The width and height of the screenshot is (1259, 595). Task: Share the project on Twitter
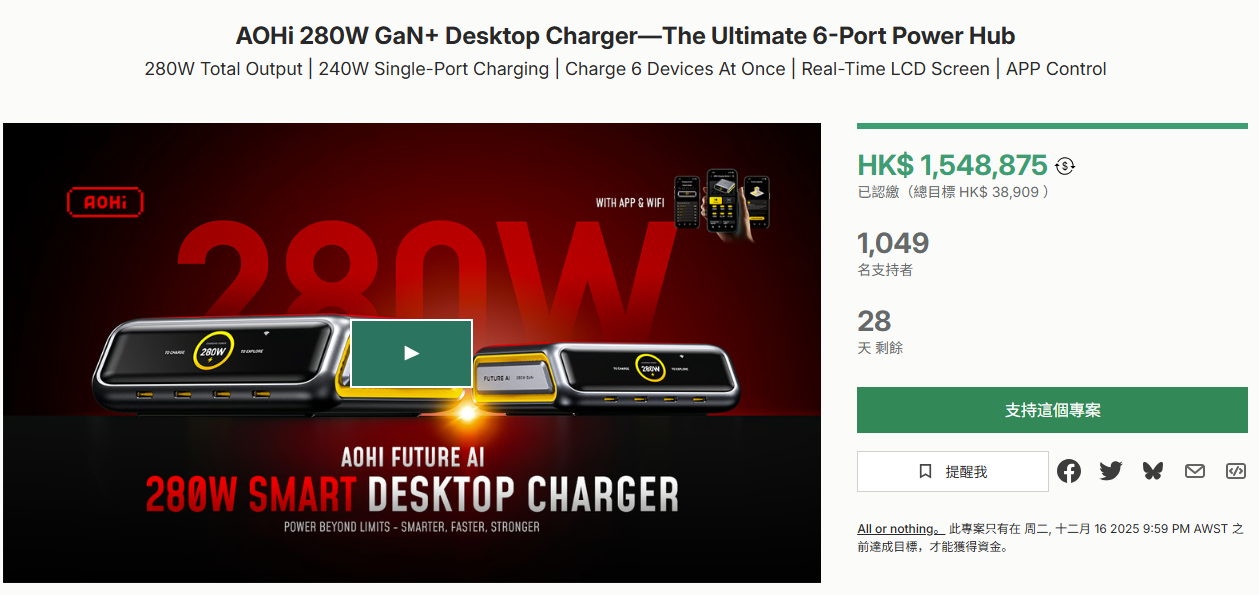point(1111,471)
